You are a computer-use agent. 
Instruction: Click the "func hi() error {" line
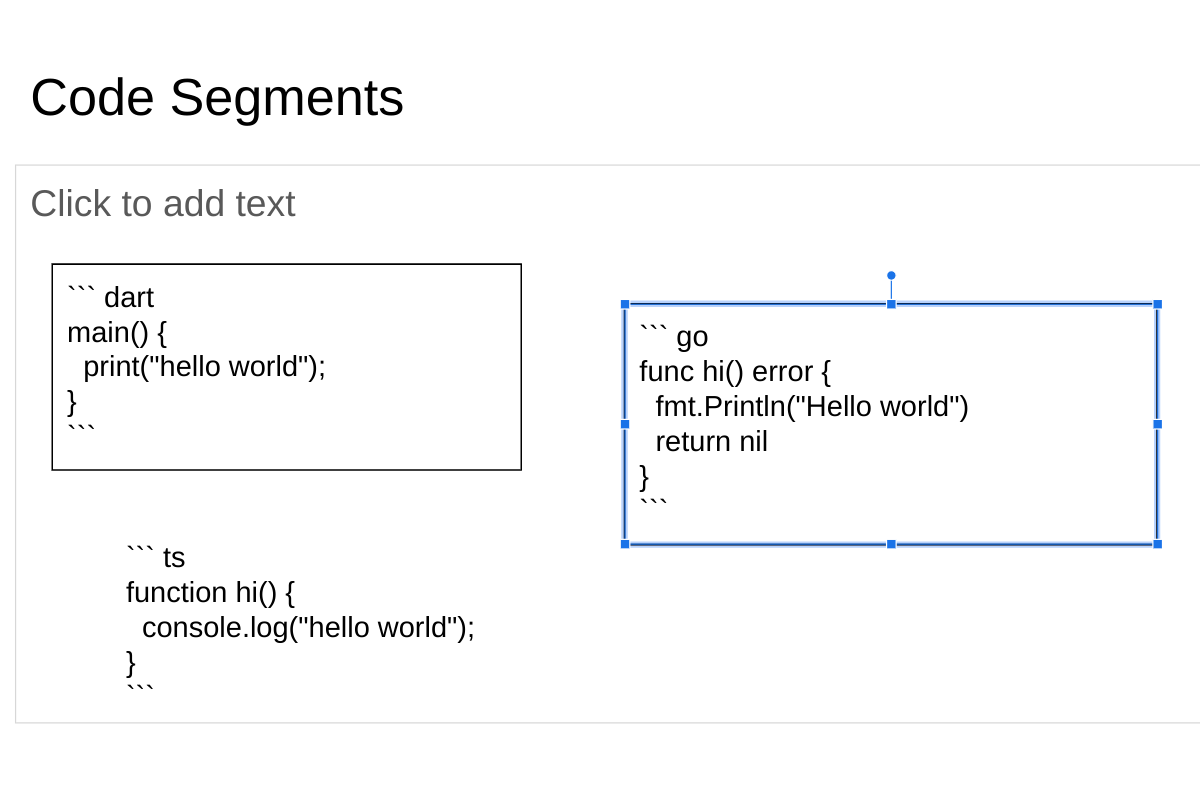point(735,371)
